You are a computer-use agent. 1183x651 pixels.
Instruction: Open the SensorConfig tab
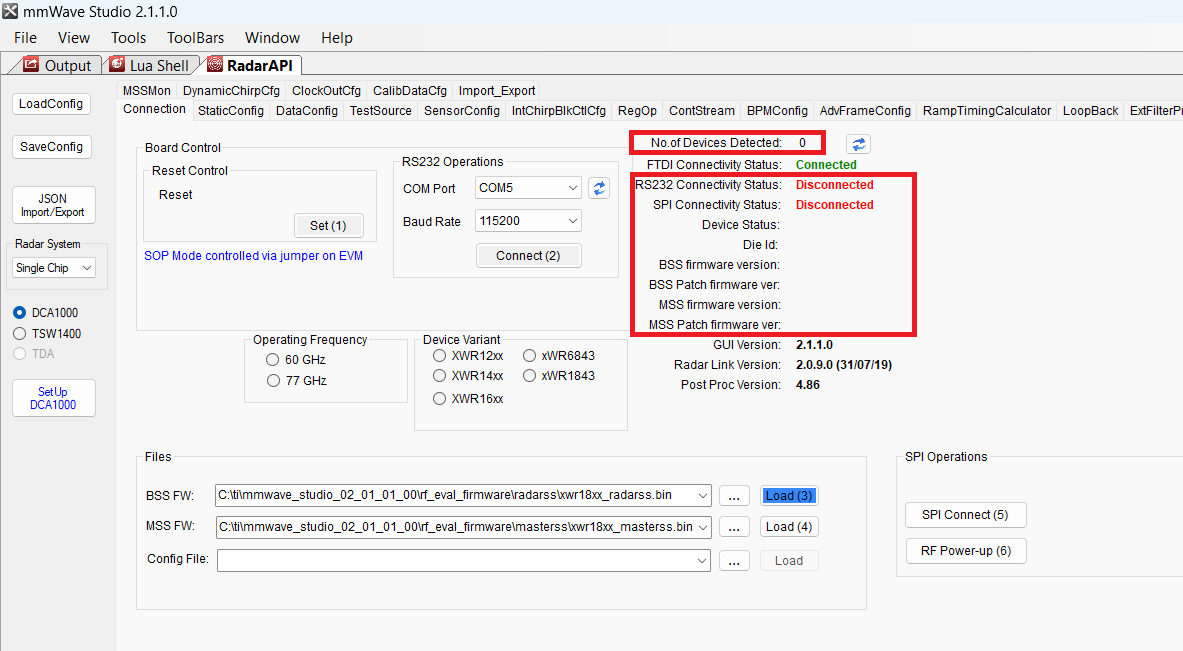click(x=462, y=111)
